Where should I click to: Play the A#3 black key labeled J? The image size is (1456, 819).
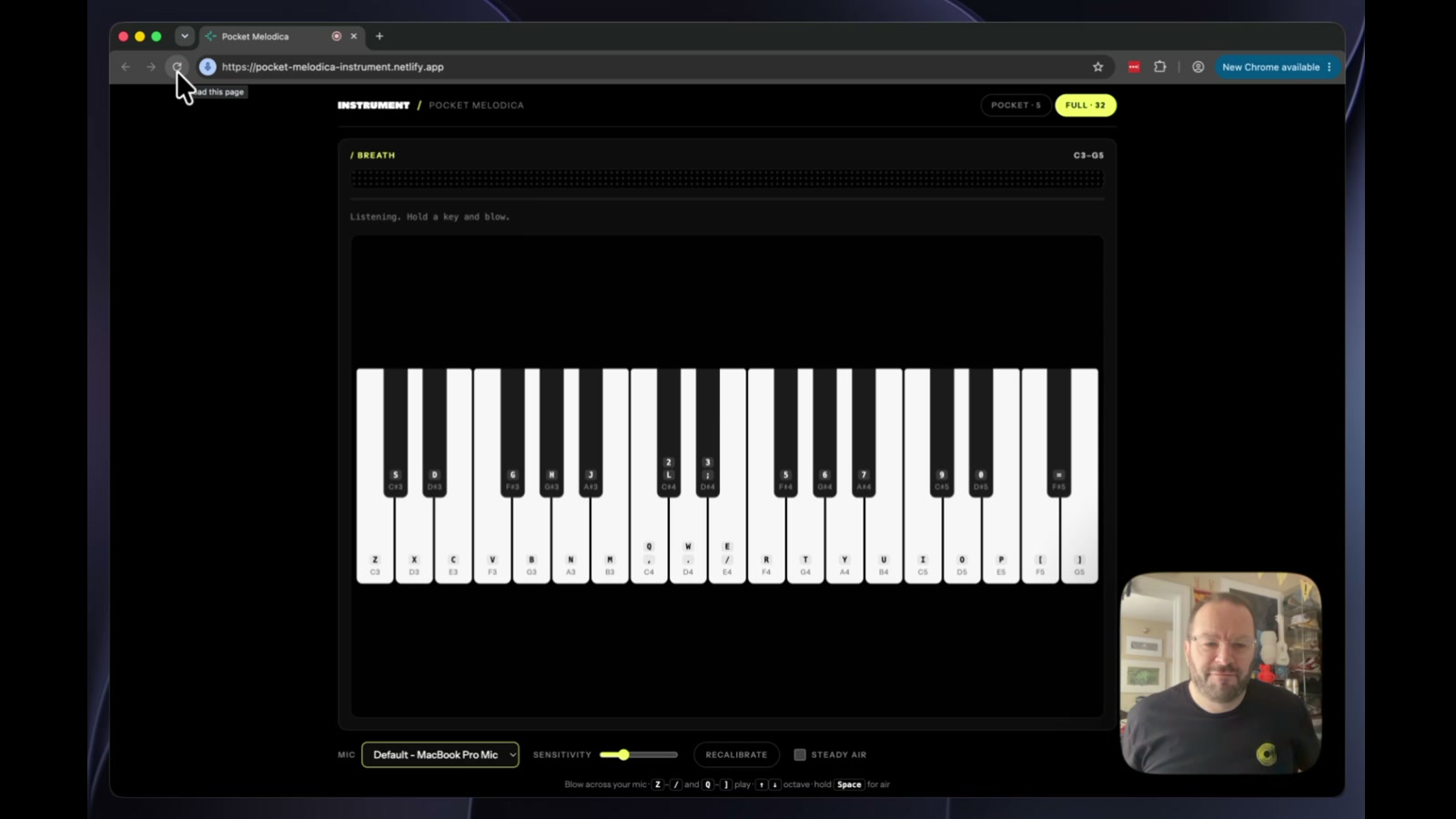pos(591,432)
